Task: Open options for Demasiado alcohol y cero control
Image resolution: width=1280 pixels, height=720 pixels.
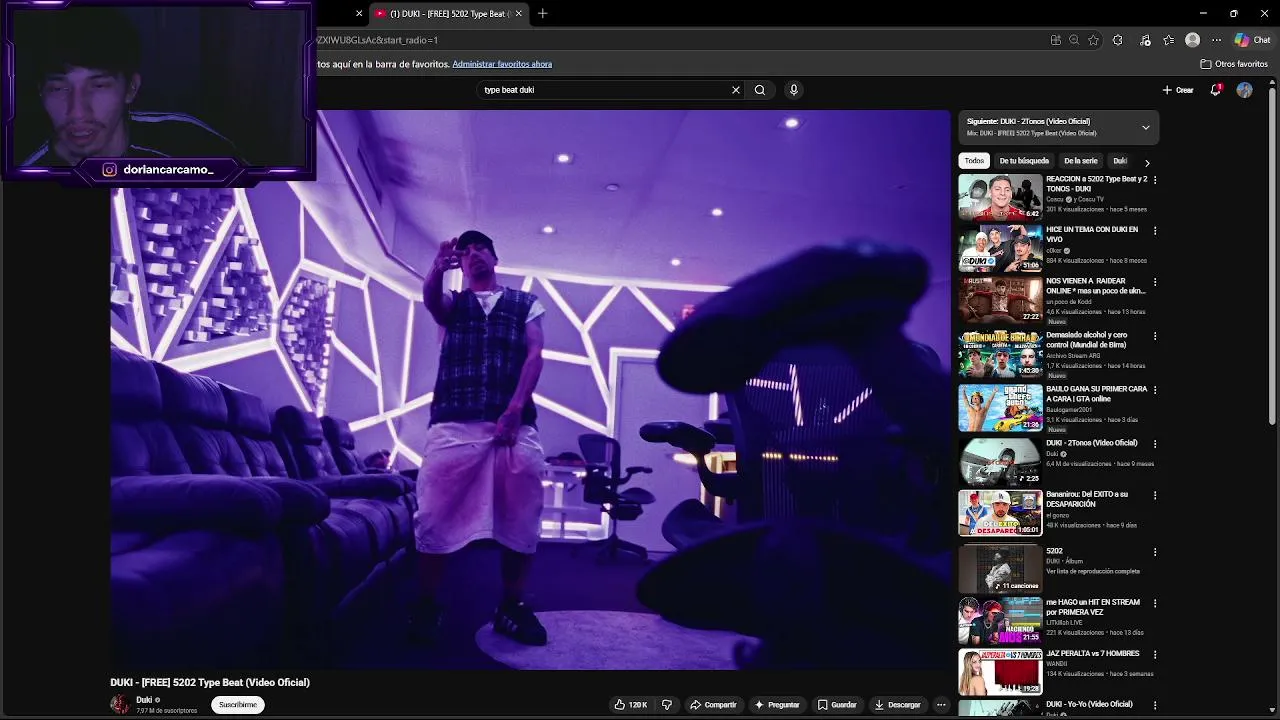Action: (1155, 336)
